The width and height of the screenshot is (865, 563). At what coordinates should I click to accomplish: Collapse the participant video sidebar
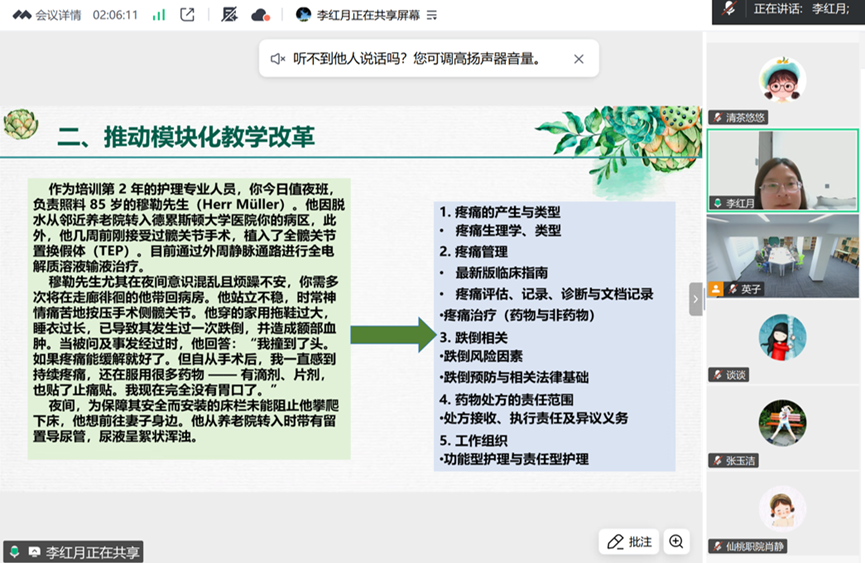pos(696,299)
